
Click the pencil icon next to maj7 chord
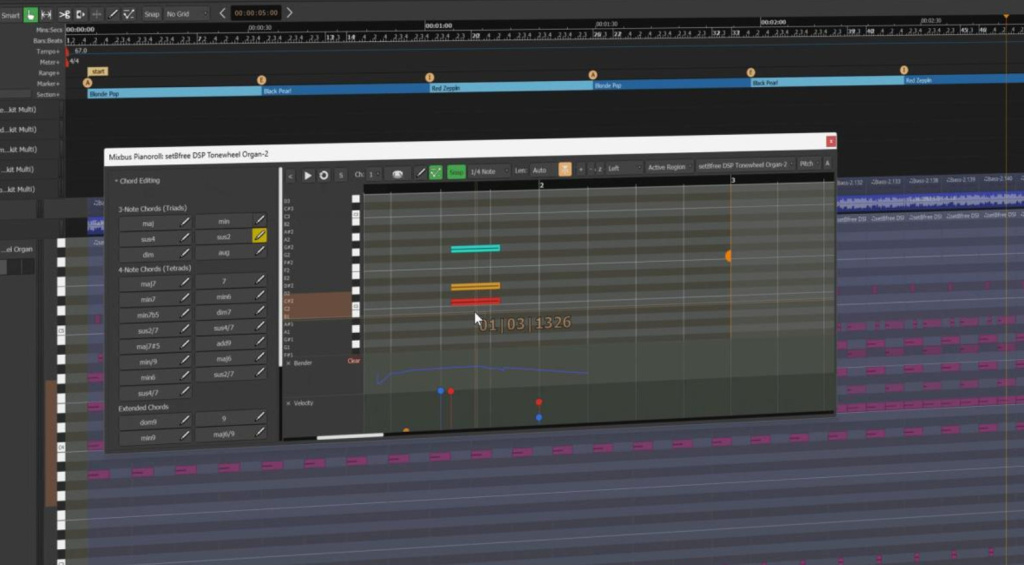tap(185, 282)
